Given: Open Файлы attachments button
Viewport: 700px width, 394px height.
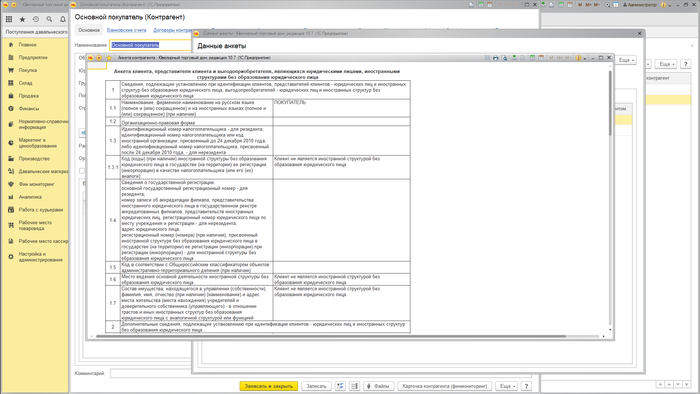Looking at the screenshot, I should (x=378, y=386).
